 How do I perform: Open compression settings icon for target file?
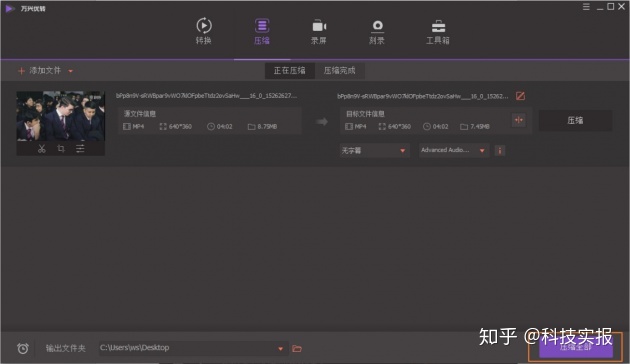519,120
